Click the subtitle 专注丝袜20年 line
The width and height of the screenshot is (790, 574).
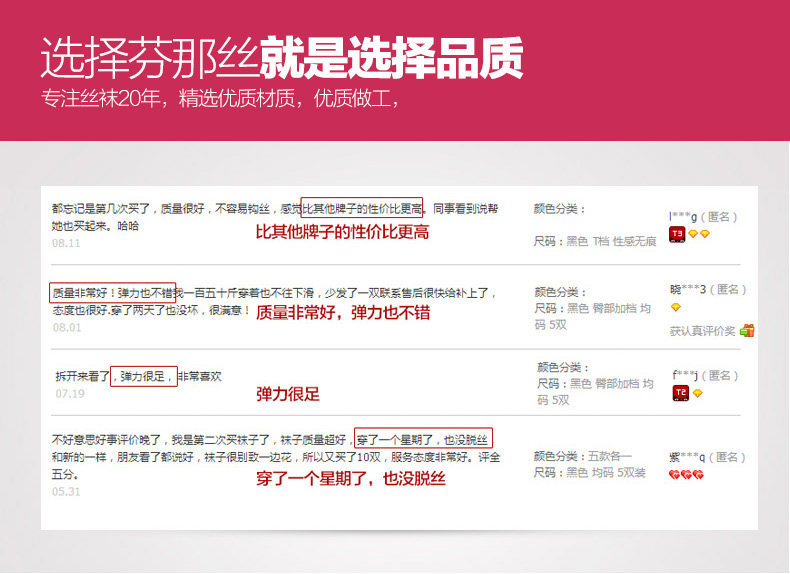220,98
